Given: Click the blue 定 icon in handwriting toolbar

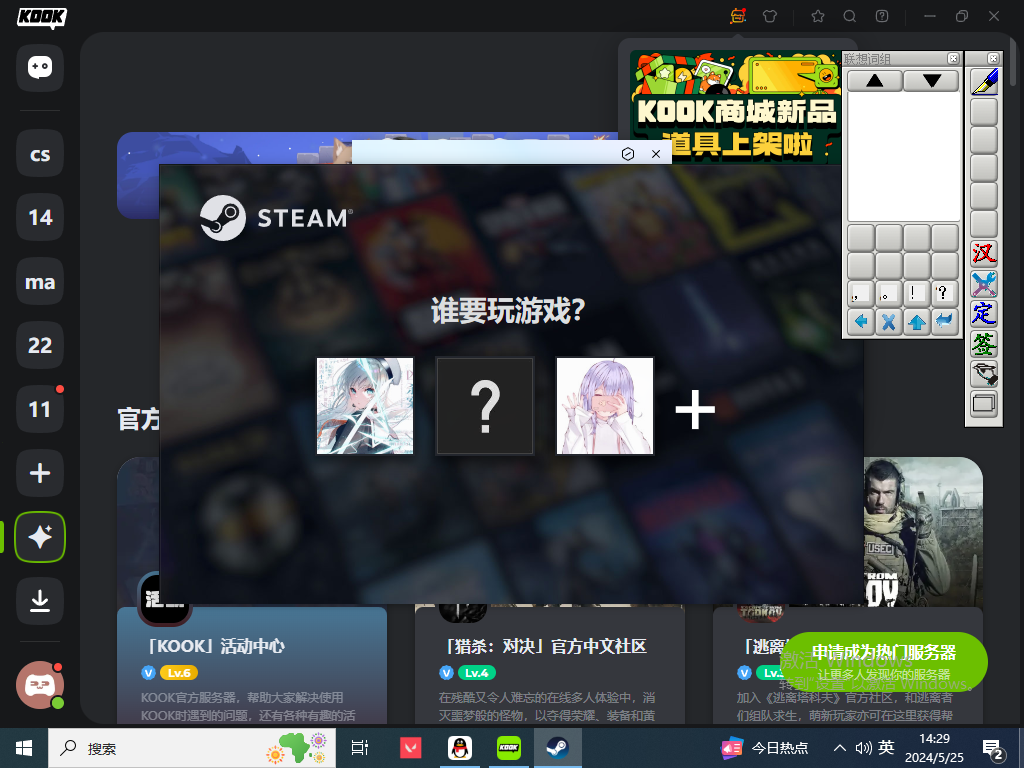Looking at the screenshot, I should coord(984,313).
